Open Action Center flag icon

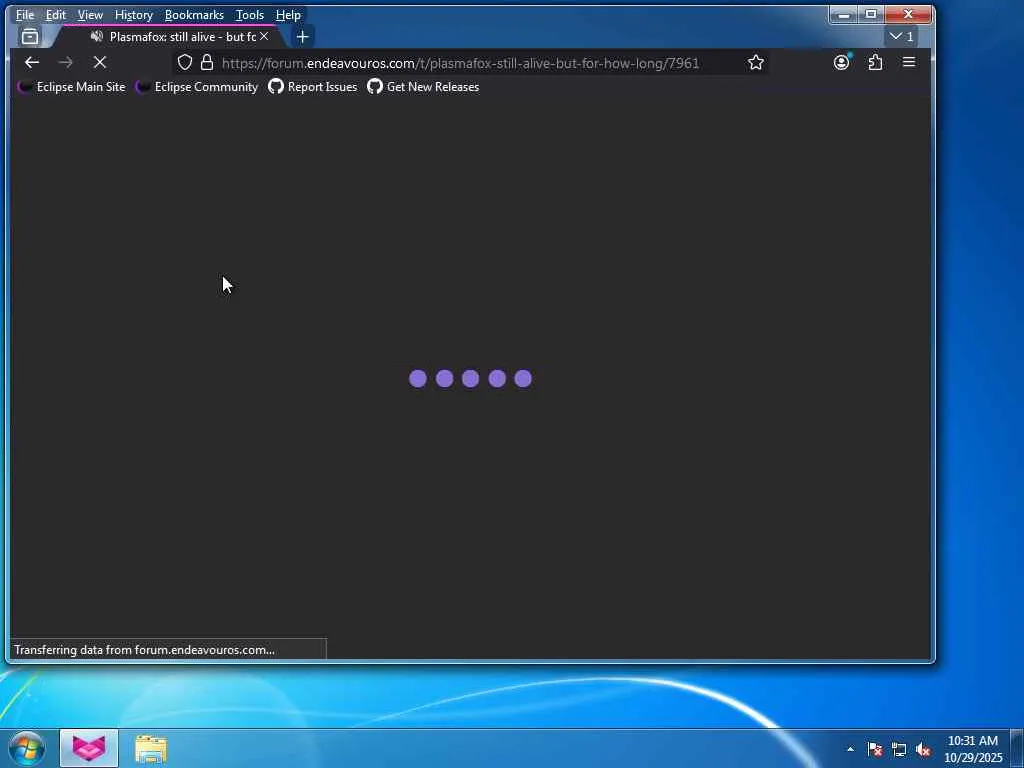point(875,749)
